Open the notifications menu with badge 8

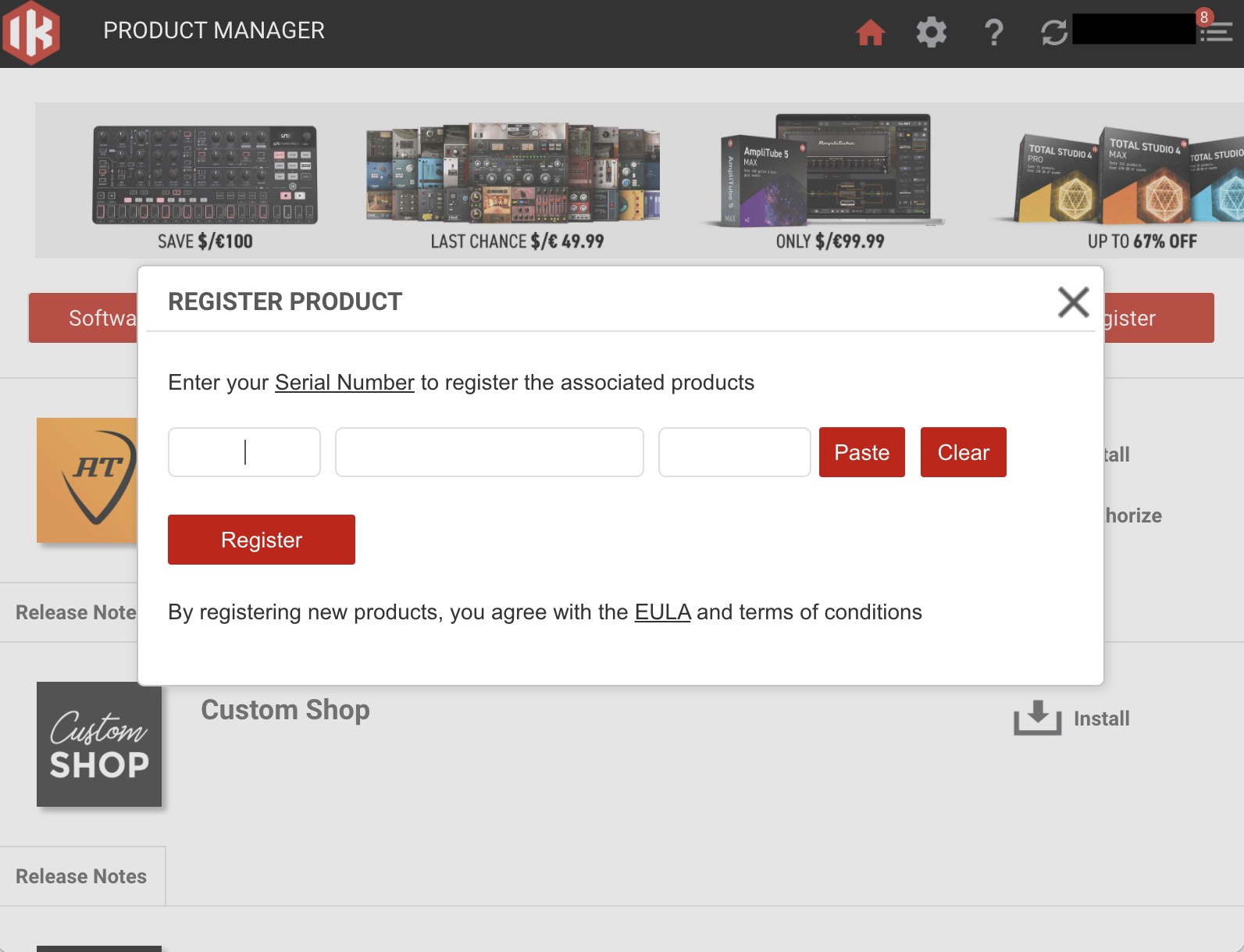coord(1215,30)
